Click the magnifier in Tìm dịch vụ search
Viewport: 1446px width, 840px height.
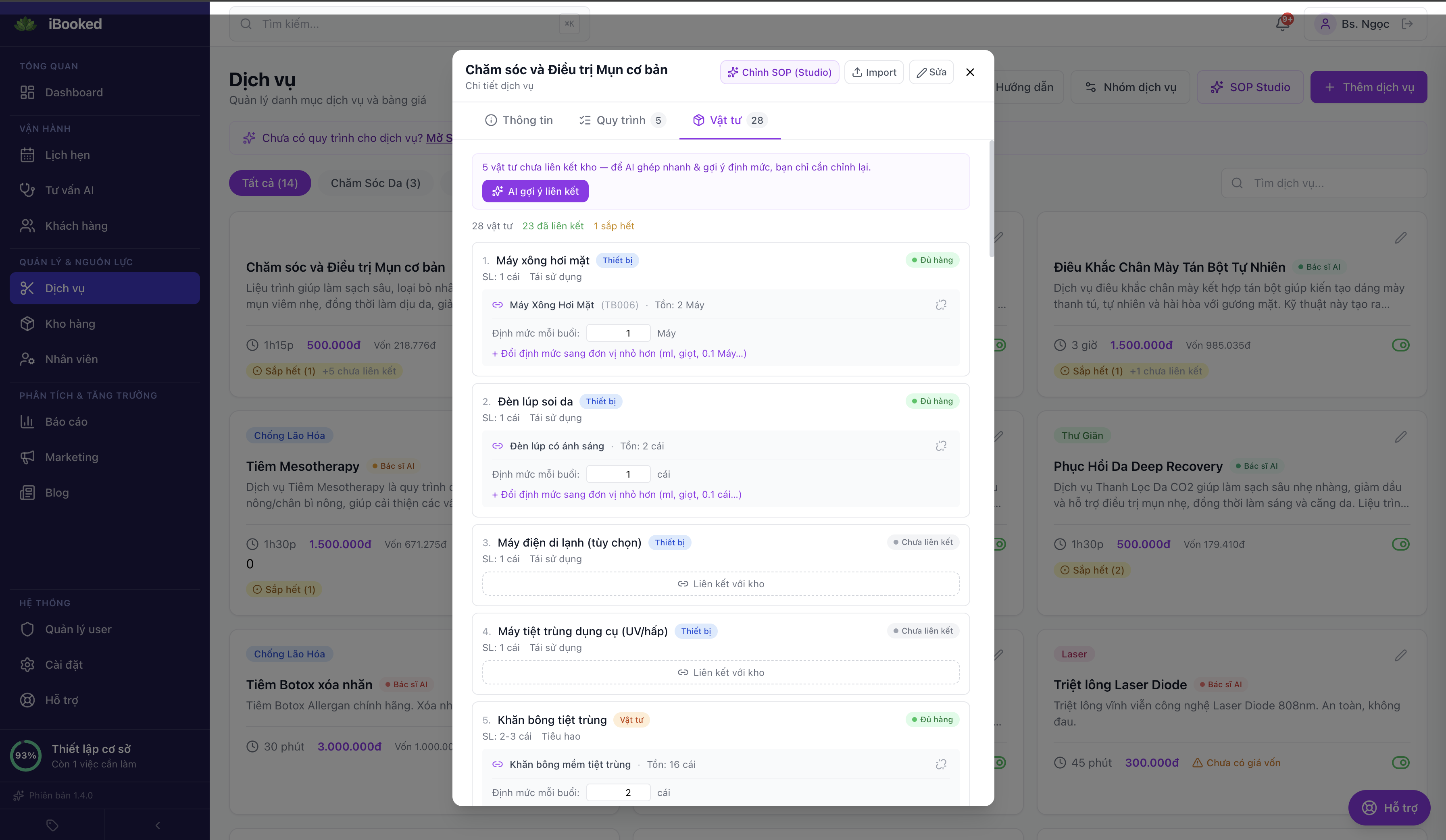pos(1237,183)
